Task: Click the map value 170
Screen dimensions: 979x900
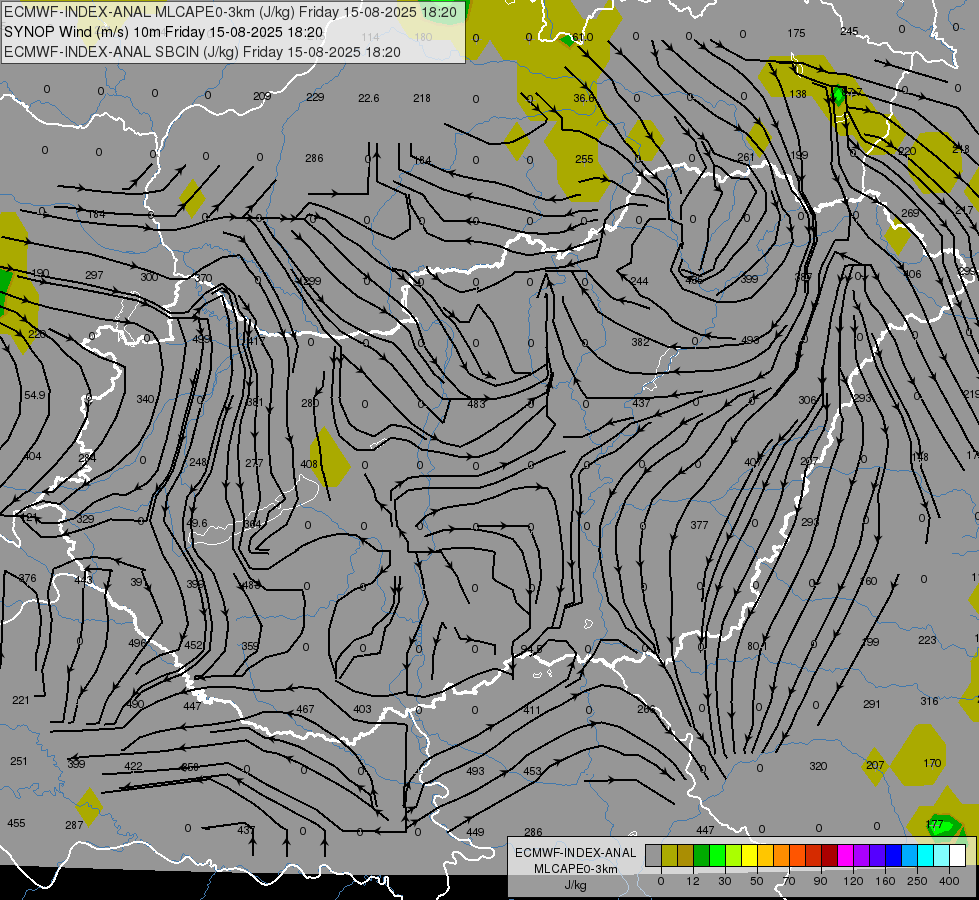Action: (932, 763)
